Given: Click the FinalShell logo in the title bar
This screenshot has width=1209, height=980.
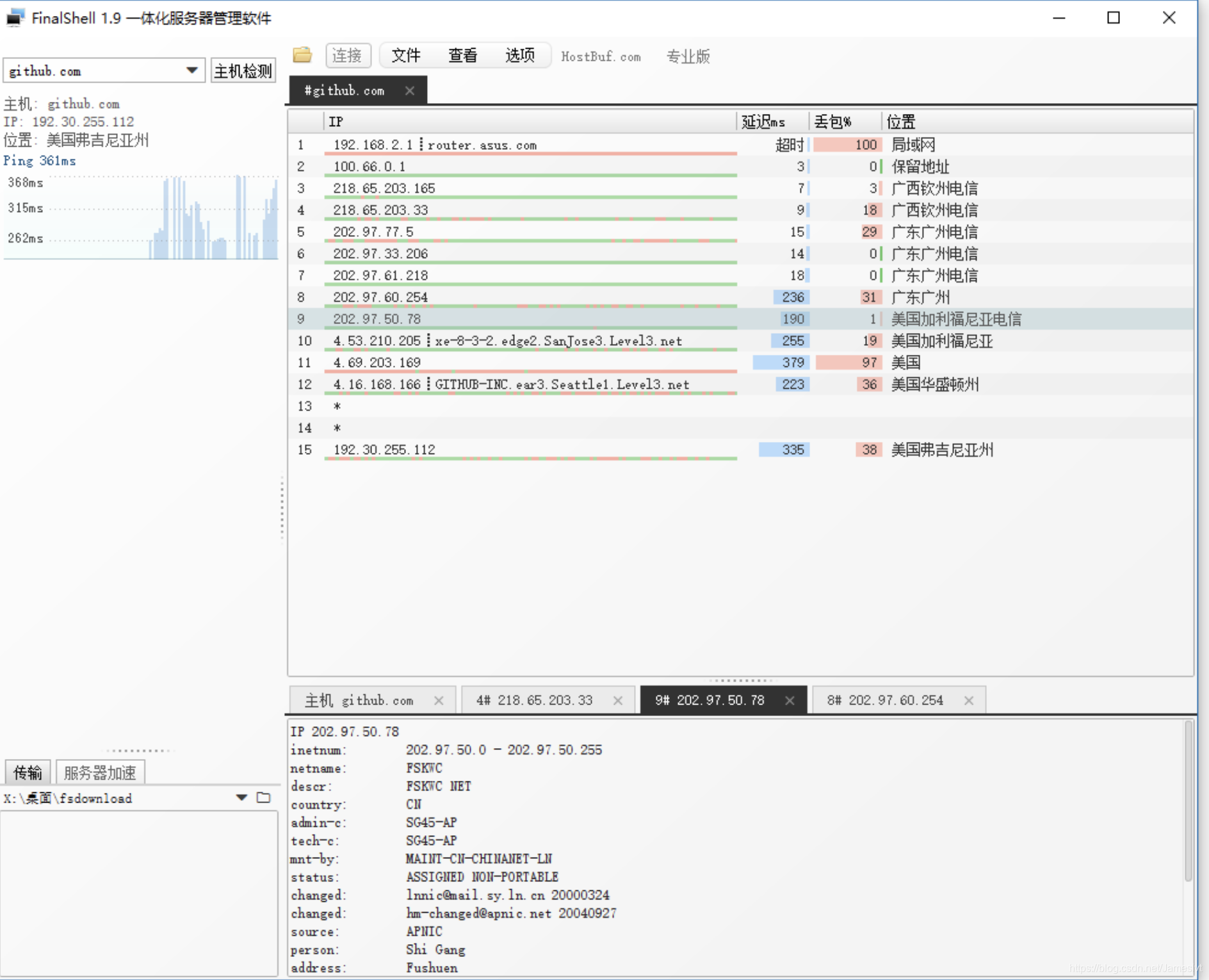Looking at the screenshot, I should [15, 18].
